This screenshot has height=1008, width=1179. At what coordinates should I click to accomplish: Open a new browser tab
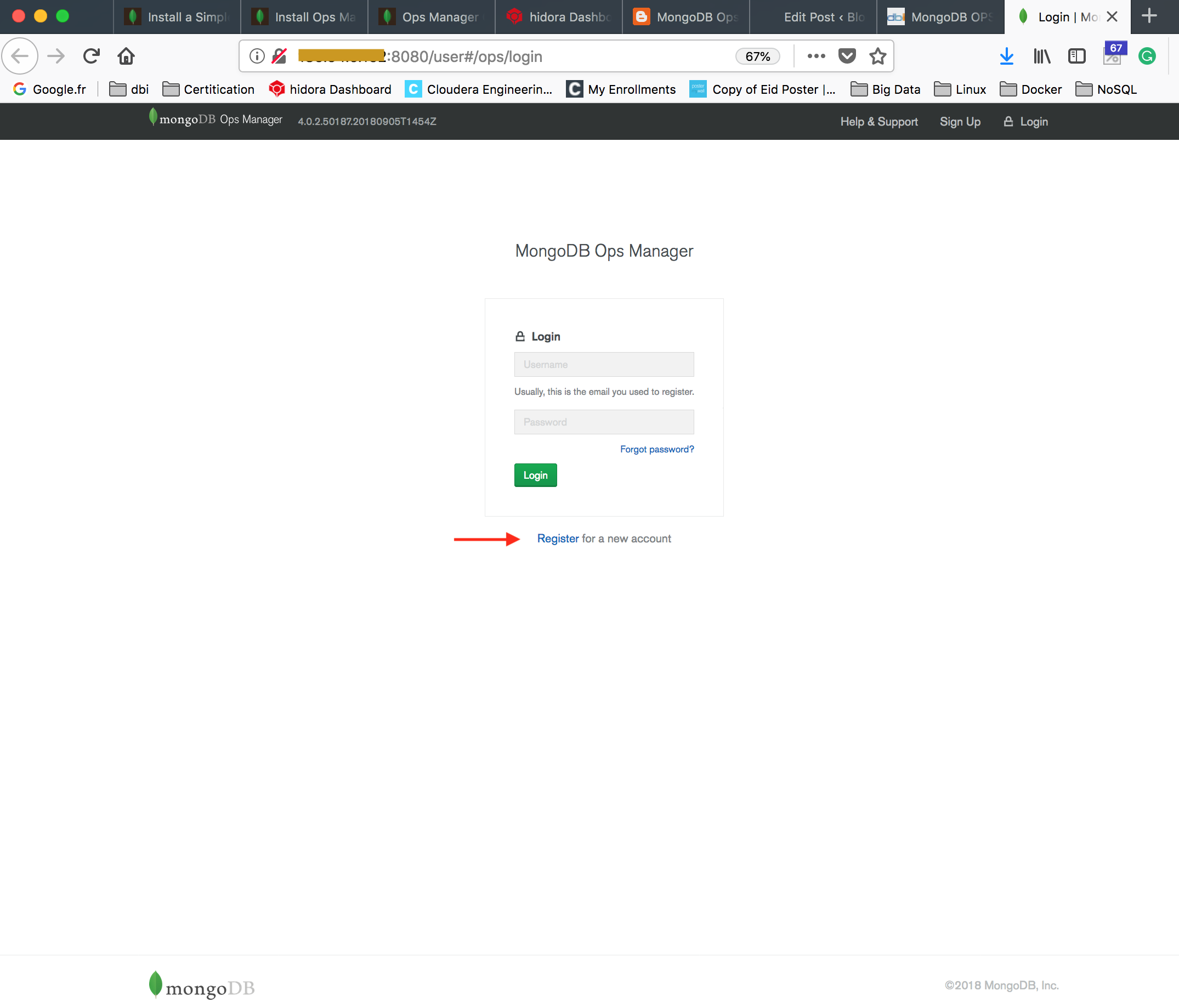1149,16
